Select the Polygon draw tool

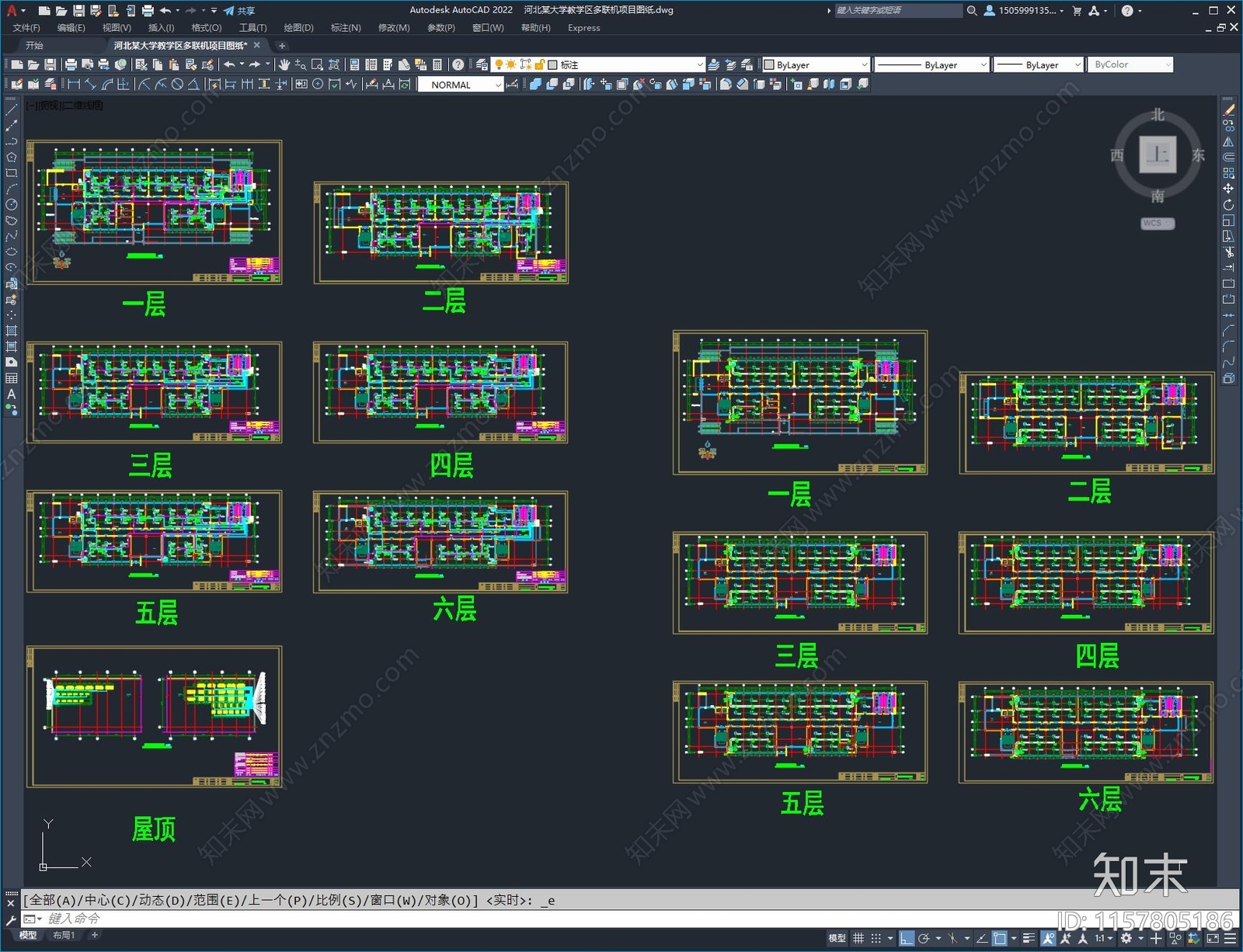tap(11, 158)
